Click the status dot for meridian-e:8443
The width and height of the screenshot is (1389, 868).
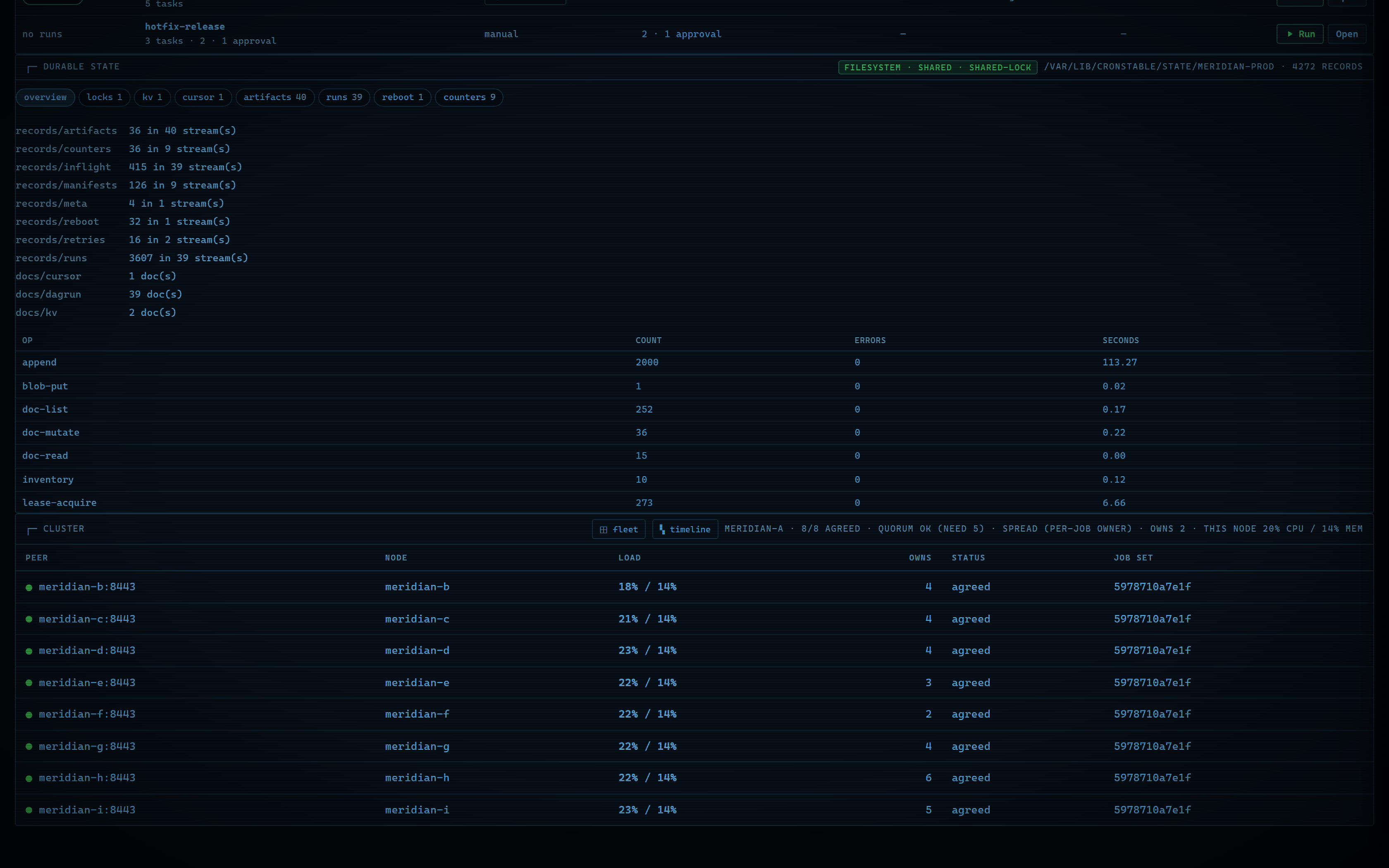(x=29, y=683)
